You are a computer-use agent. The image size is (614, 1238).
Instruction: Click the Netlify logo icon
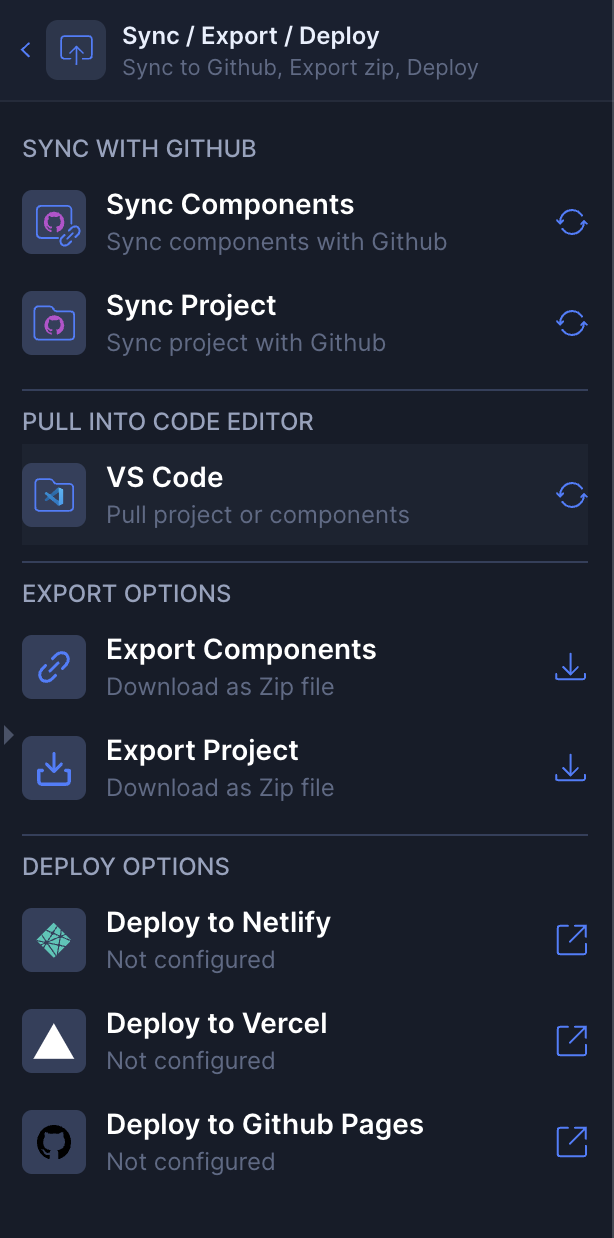(54, 940)
